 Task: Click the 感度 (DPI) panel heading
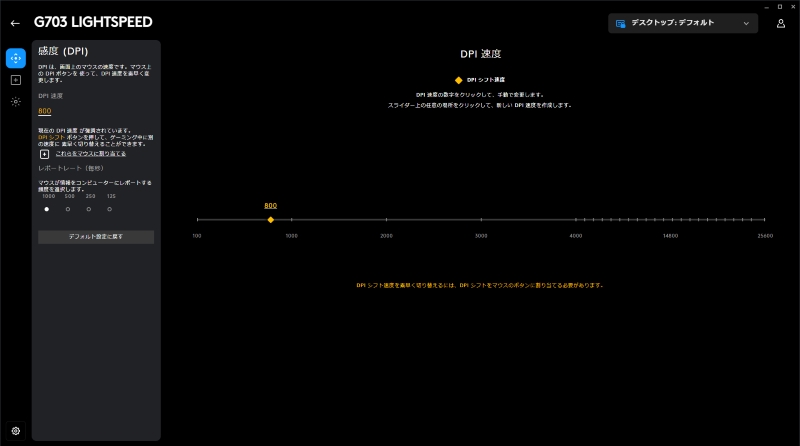click(x=63, y=51)
